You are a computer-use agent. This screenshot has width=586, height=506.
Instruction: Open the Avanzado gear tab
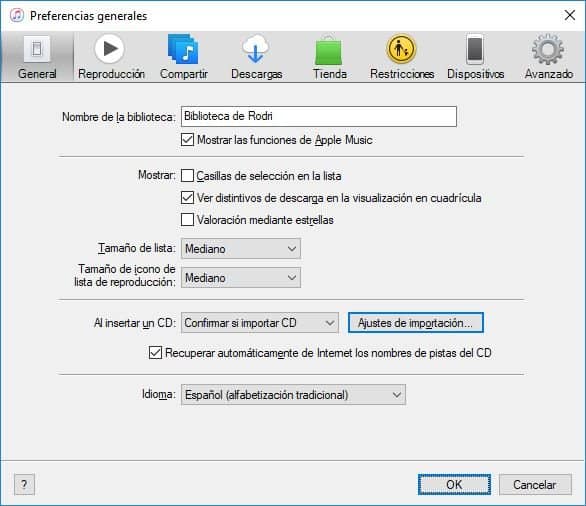549,57
